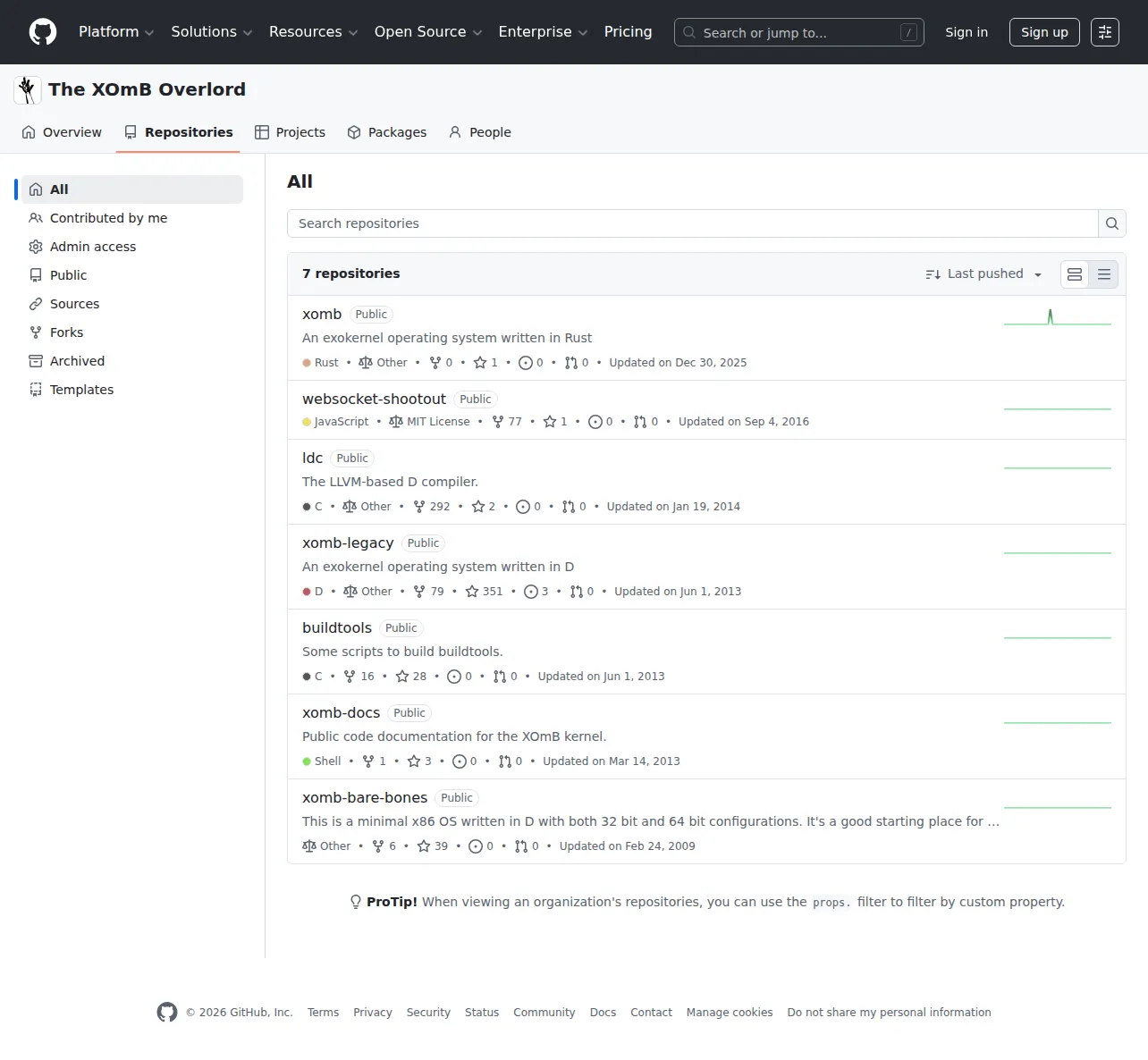The width and height of the screenshot is (1148, 1060).
Task: Filter repositories by Admin access
Action: [x=132, y=247]
